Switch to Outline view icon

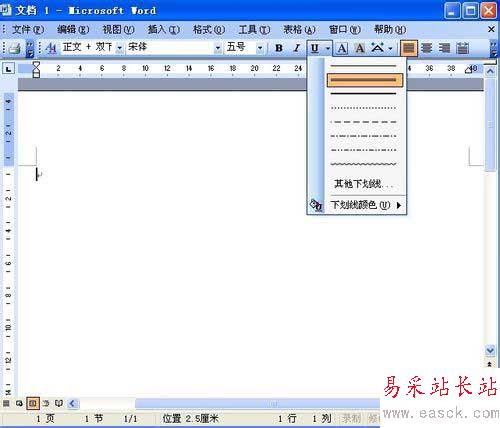(46, 403)
